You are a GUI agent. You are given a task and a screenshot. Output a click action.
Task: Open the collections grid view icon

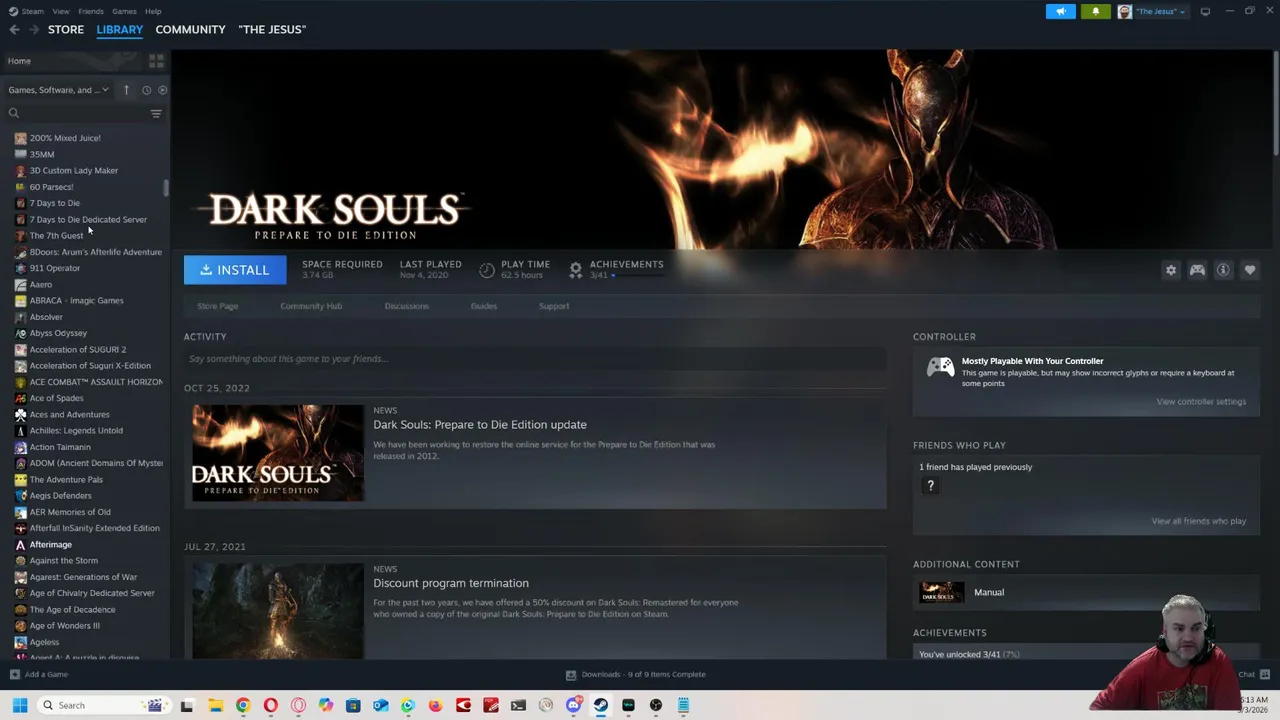[156, 61]
